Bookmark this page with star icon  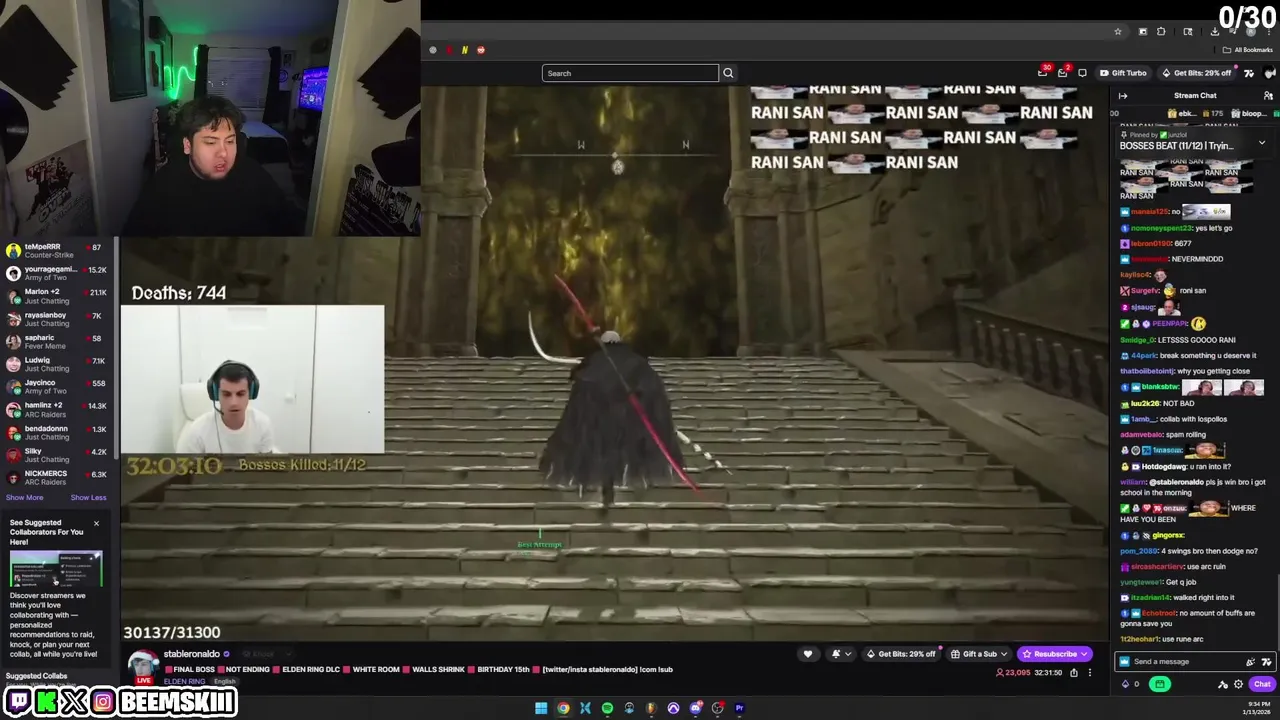(x=1118, y=32)
